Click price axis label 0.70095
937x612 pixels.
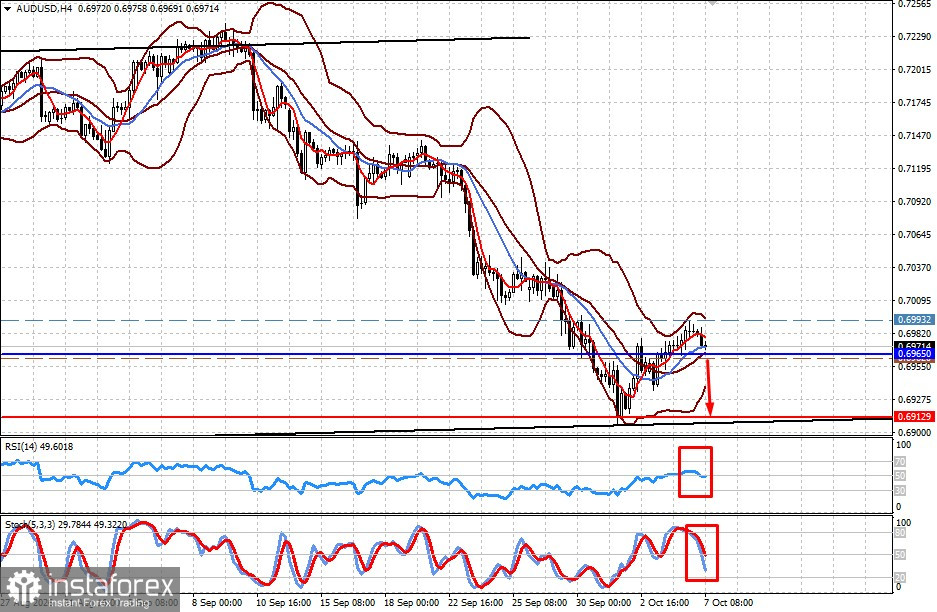[914, 300]
